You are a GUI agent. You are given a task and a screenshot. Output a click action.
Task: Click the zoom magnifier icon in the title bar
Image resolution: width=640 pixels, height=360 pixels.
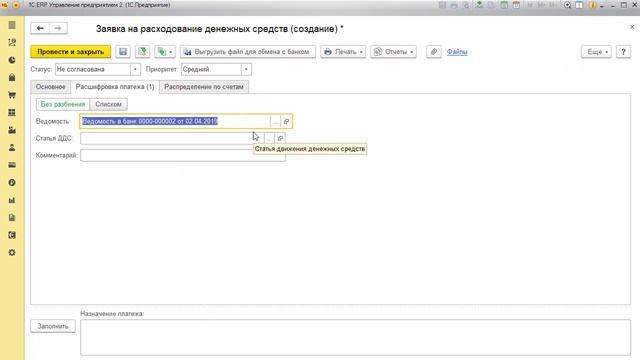(x=567, y=5)
